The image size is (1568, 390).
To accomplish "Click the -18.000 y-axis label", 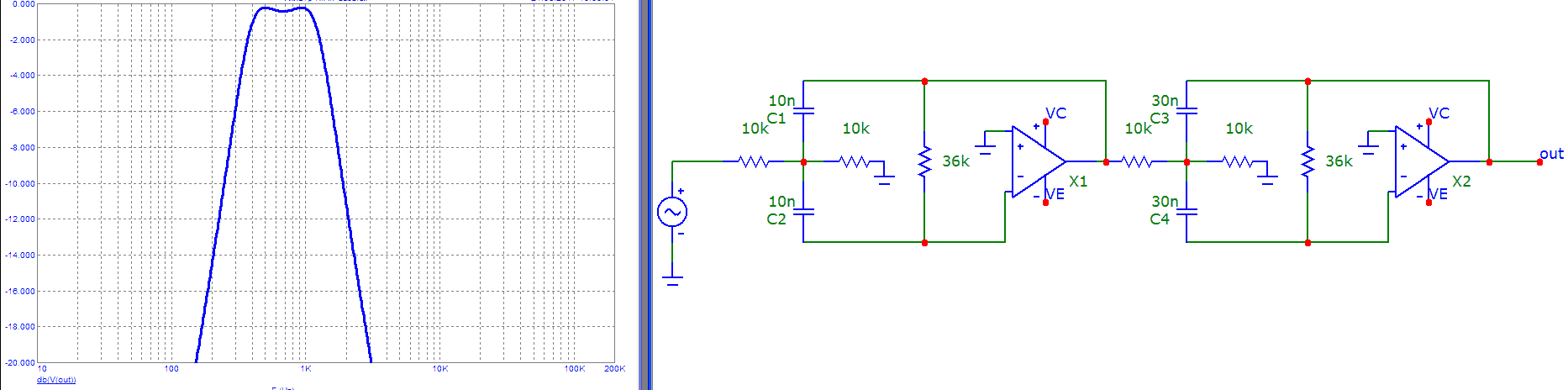I will (x=21, y=326).
